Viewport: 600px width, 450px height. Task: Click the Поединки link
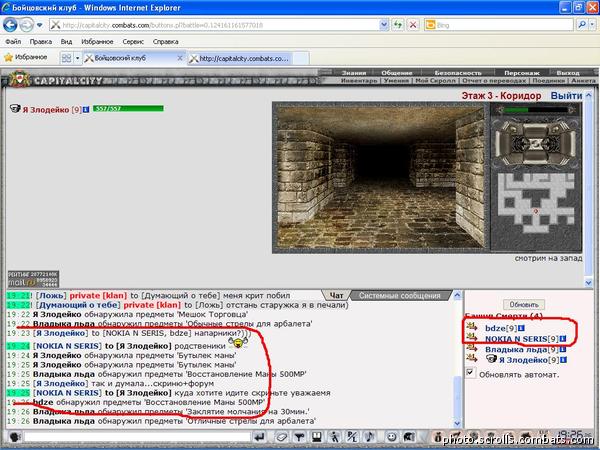pyautogui.click(x=548, y=81)
